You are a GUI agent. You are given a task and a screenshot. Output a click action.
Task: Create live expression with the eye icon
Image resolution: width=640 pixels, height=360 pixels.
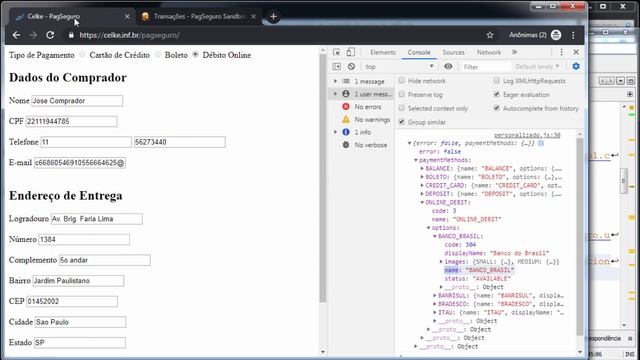click(x=448, y=67)
